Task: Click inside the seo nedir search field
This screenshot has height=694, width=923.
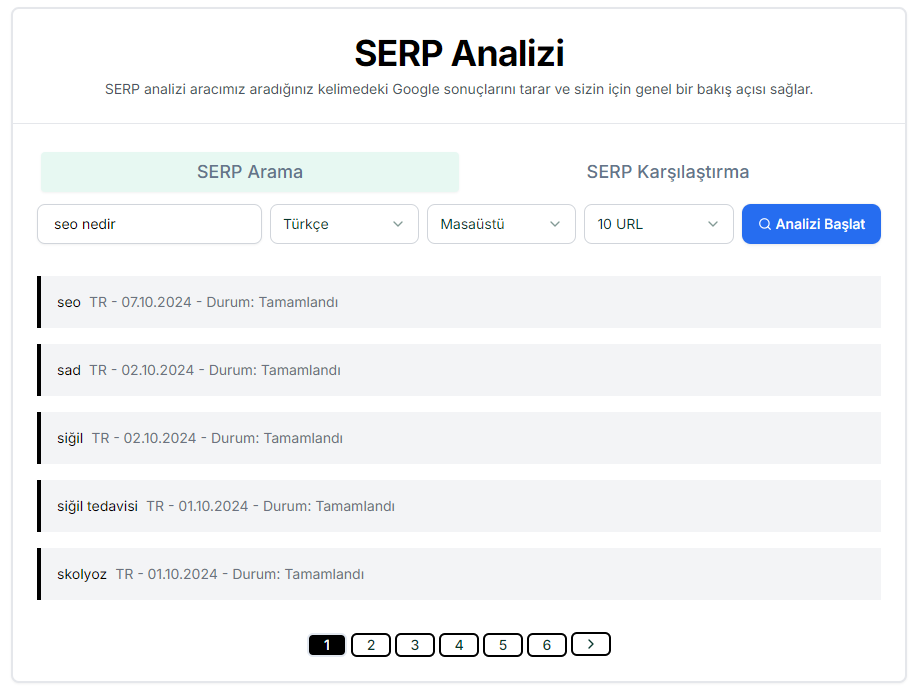Action: (149, 224)
